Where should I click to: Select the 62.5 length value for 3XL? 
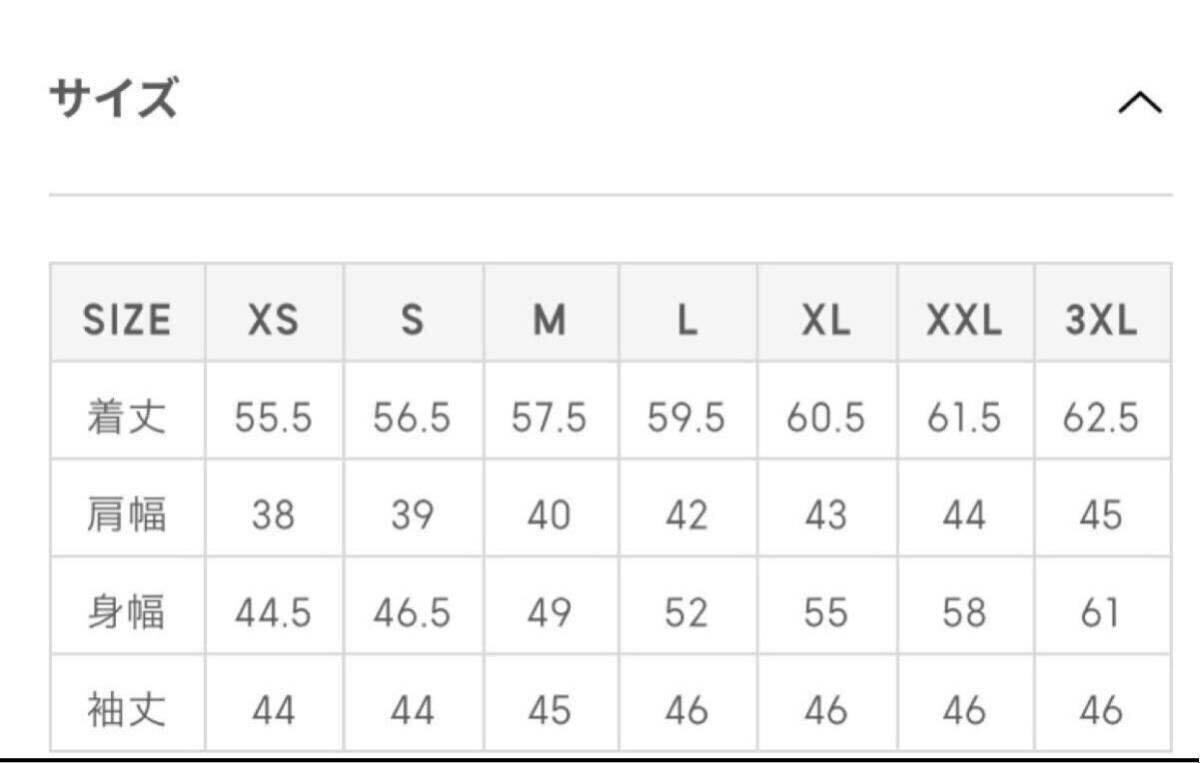(x=1101, y=418)
